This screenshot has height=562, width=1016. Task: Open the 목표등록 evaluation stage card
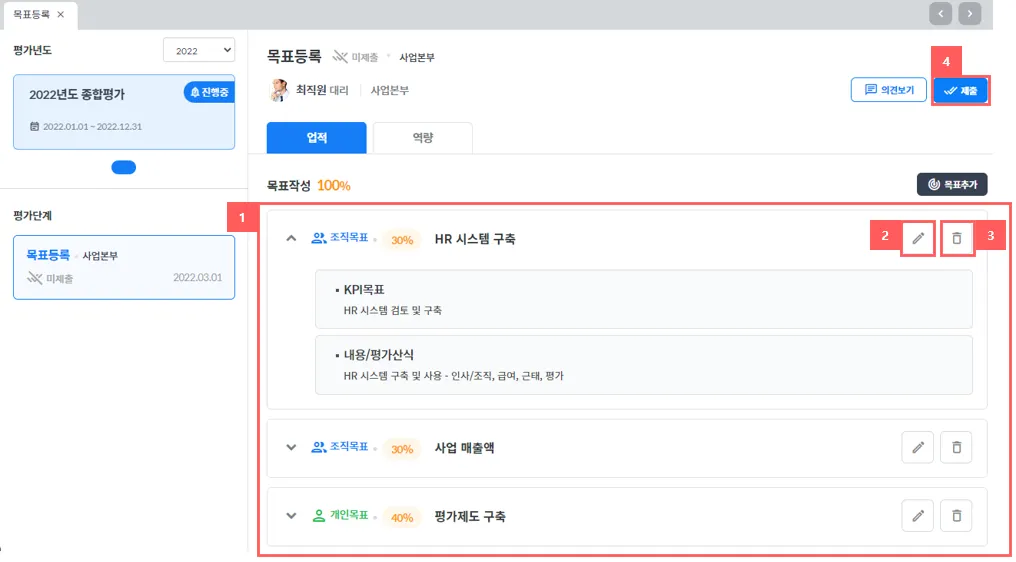124,267
